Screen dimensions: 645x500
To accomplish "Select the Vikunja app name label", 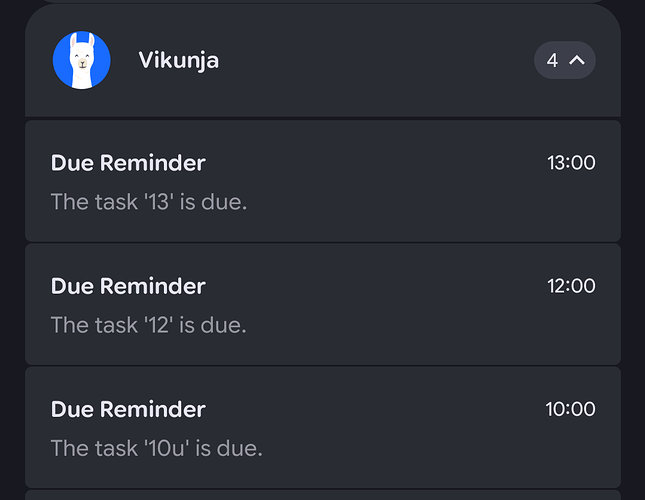I will click(x=178, y=60).
